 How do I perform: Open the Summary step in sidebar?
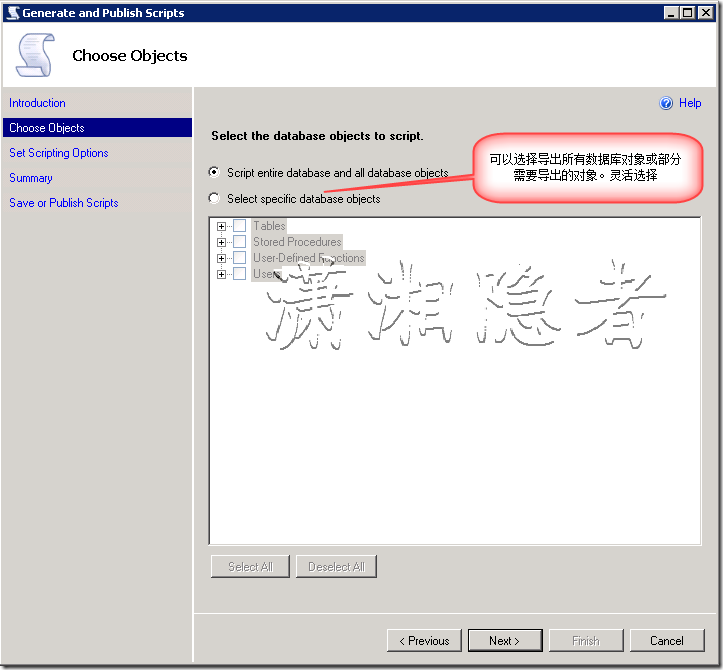[x=31, y=178]
